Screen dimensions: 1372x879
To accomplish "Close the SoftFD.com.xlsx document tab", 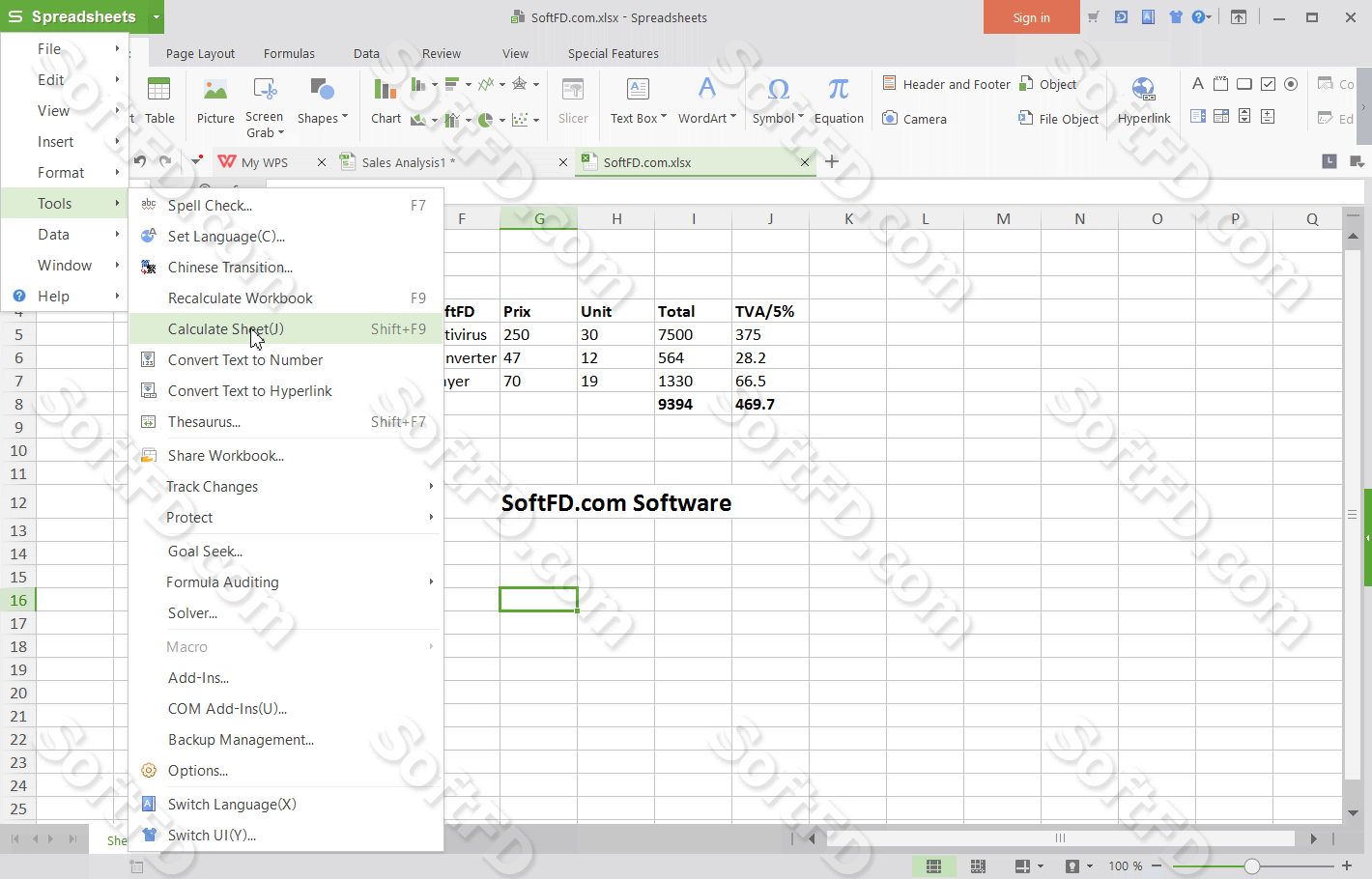I will tap(804, 162).
